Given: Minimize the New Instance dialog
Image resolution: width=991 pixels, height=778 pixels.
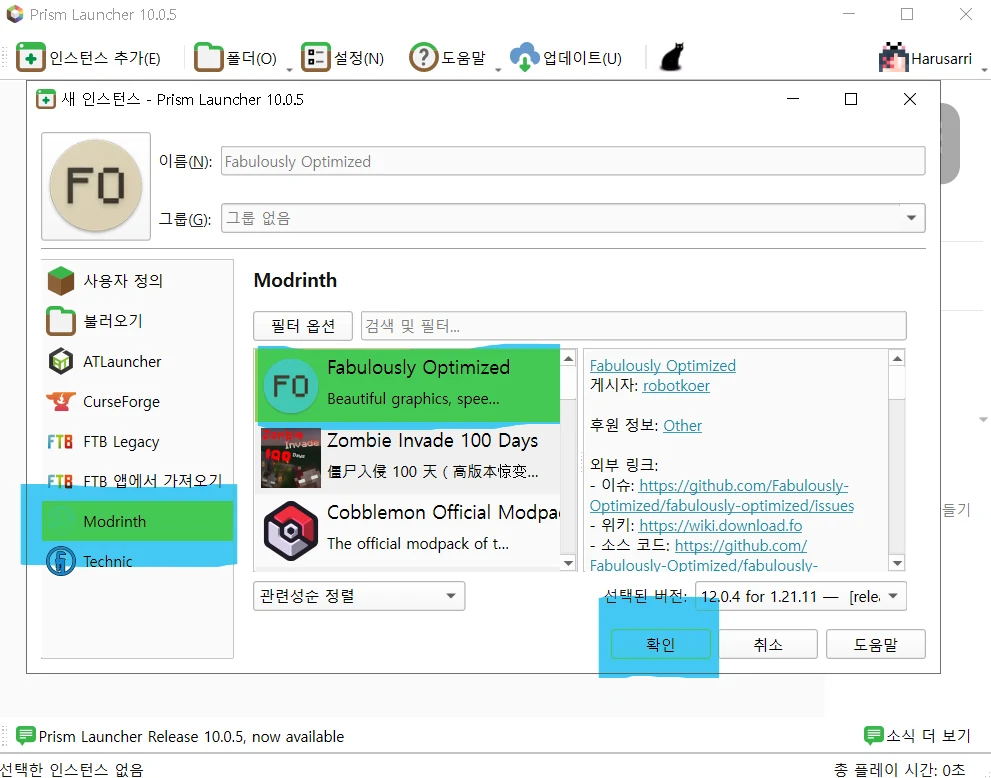Looking at the screenshot, I should click(x=793, y=99).
